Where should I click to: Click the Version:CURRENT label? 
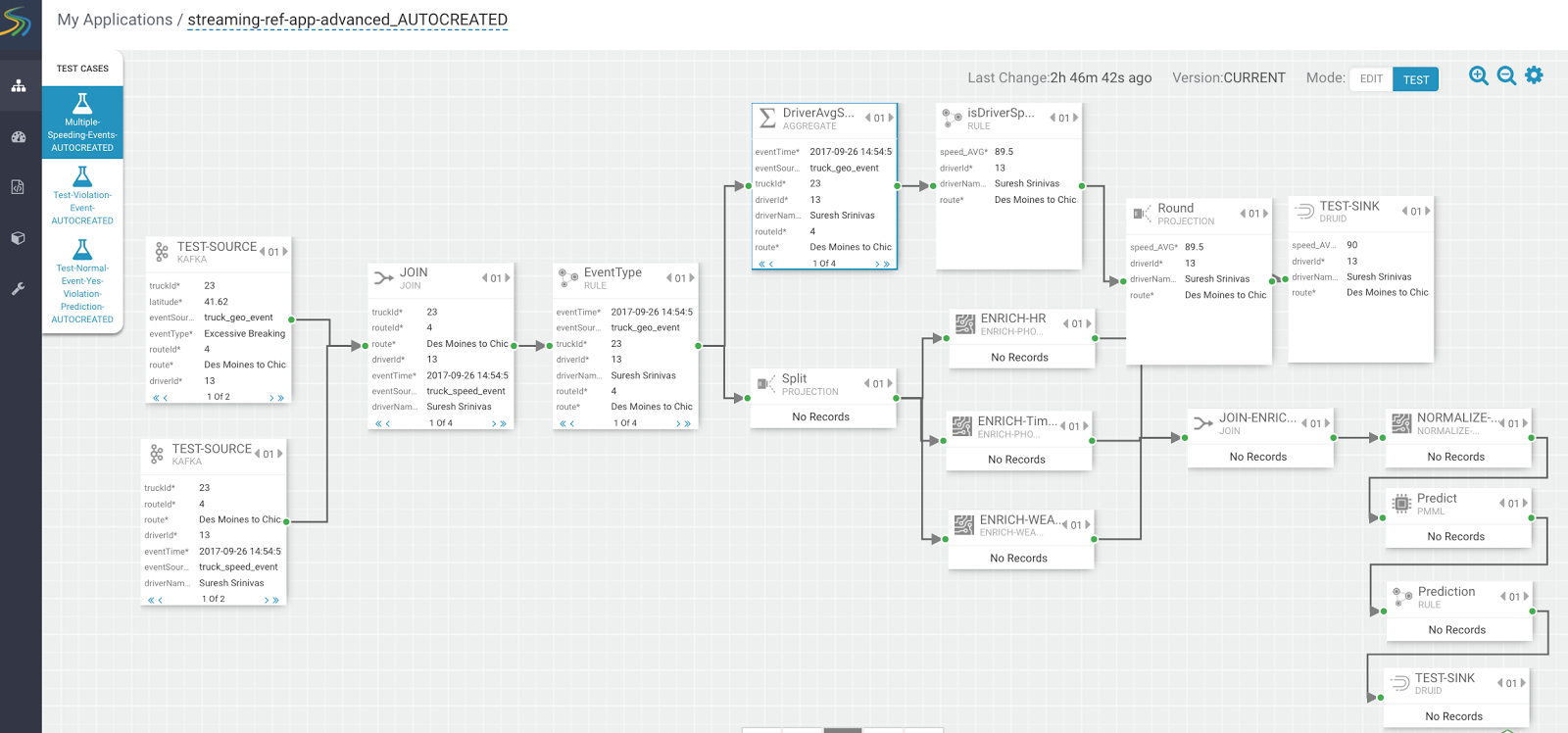[x=1229, y=78]
